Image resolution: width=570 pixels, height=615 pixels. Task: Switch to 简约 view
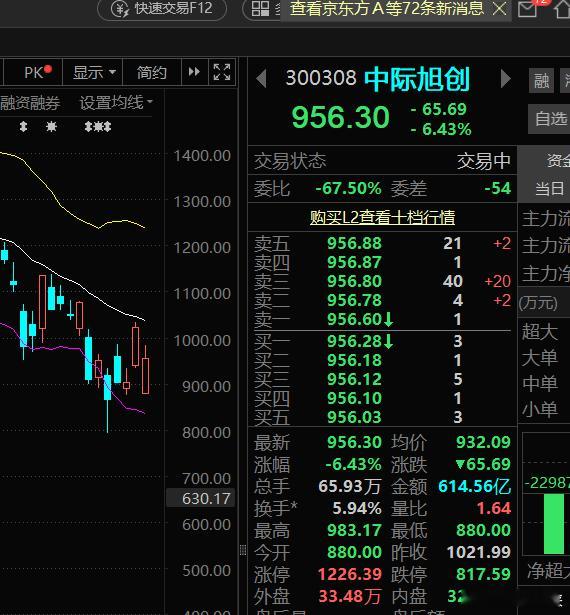[152, 73]
